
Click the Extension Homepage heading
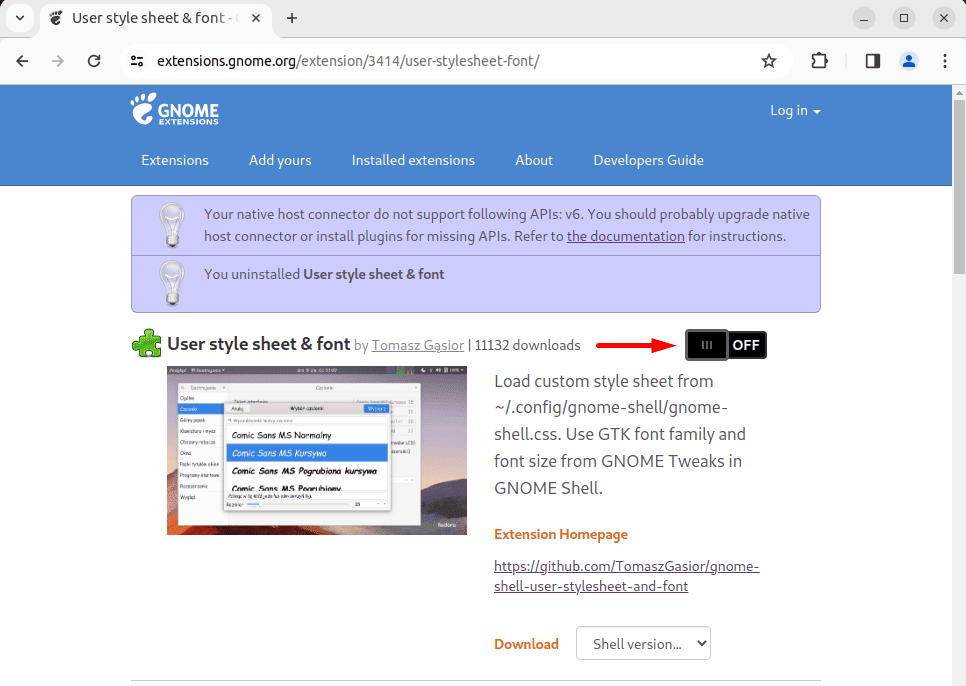pos(561,535)
